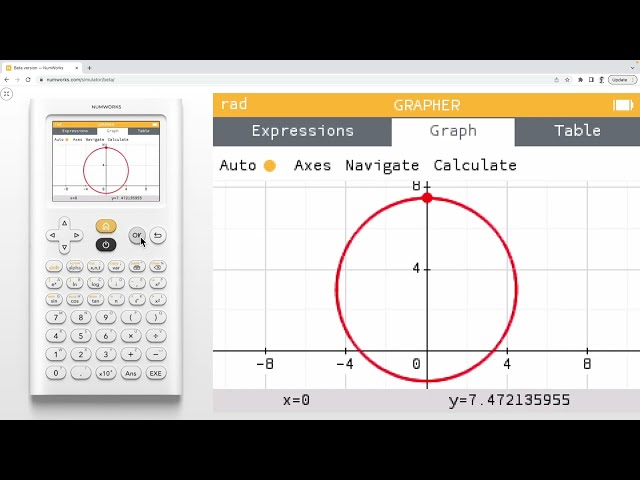Click the 2 key on calculator
The image size is (640, 480).
(81, 354)
